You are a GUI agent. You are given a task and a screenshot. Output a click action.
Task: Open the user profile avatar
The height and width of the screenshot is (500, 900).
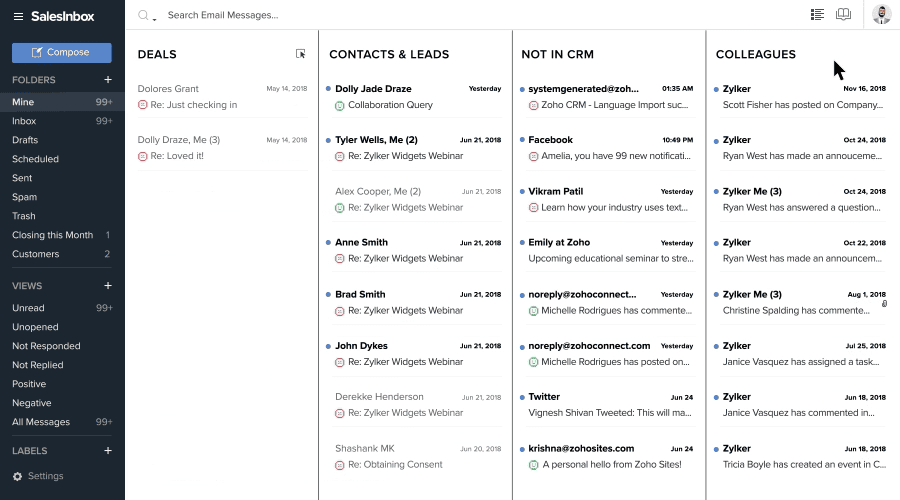(x=881, y=15)
